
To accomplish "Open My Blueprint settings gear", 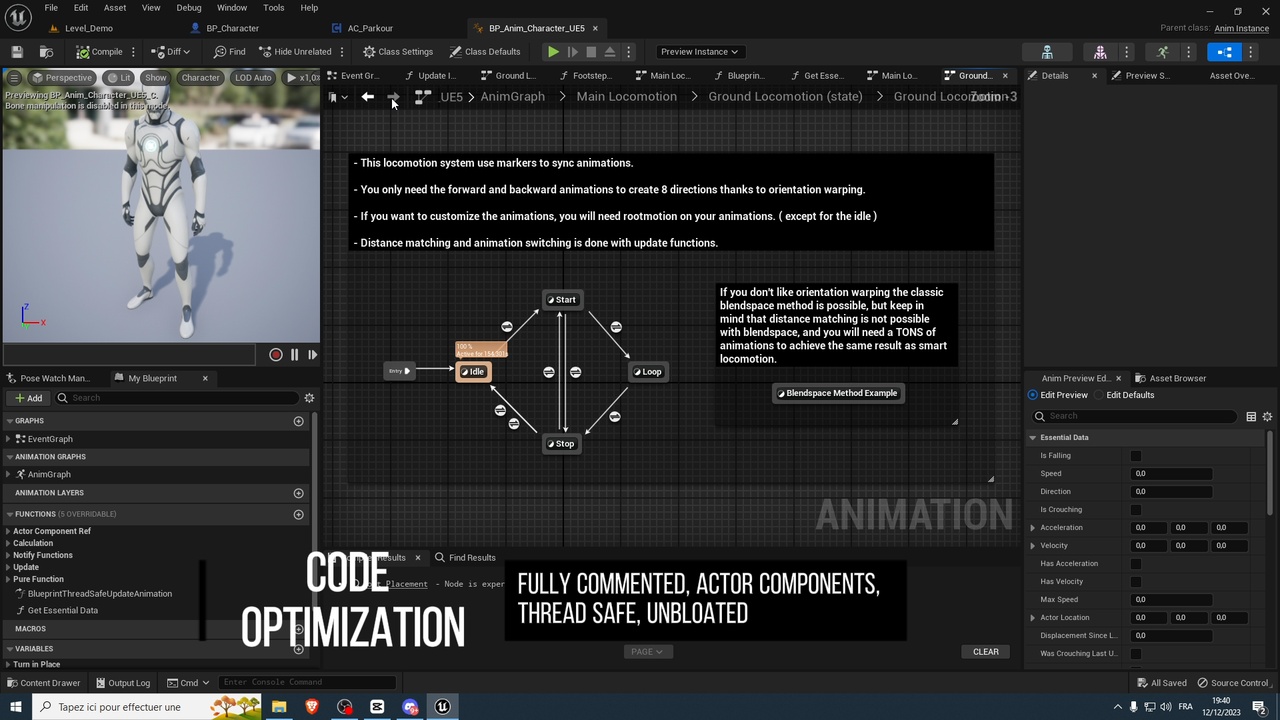I will pyautogui.click(x=309, y=398).
